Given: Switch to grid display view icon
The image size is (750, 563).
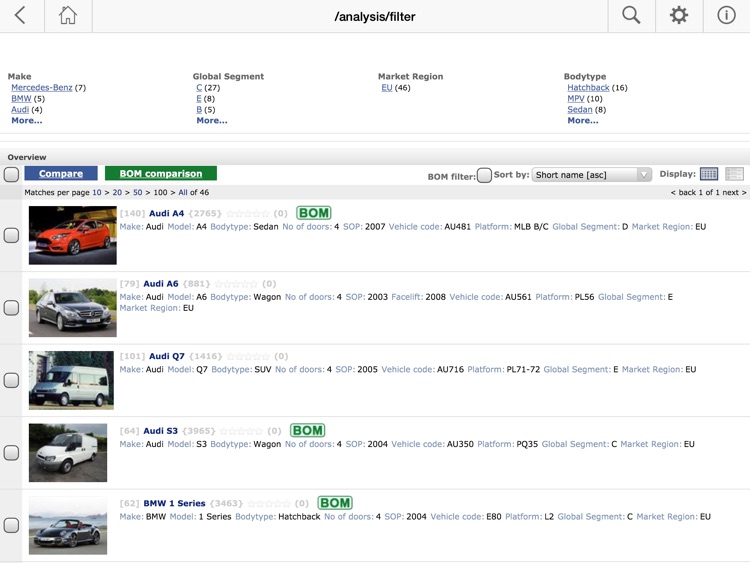Looking at the screenshot, I should [x=709, y=174].
